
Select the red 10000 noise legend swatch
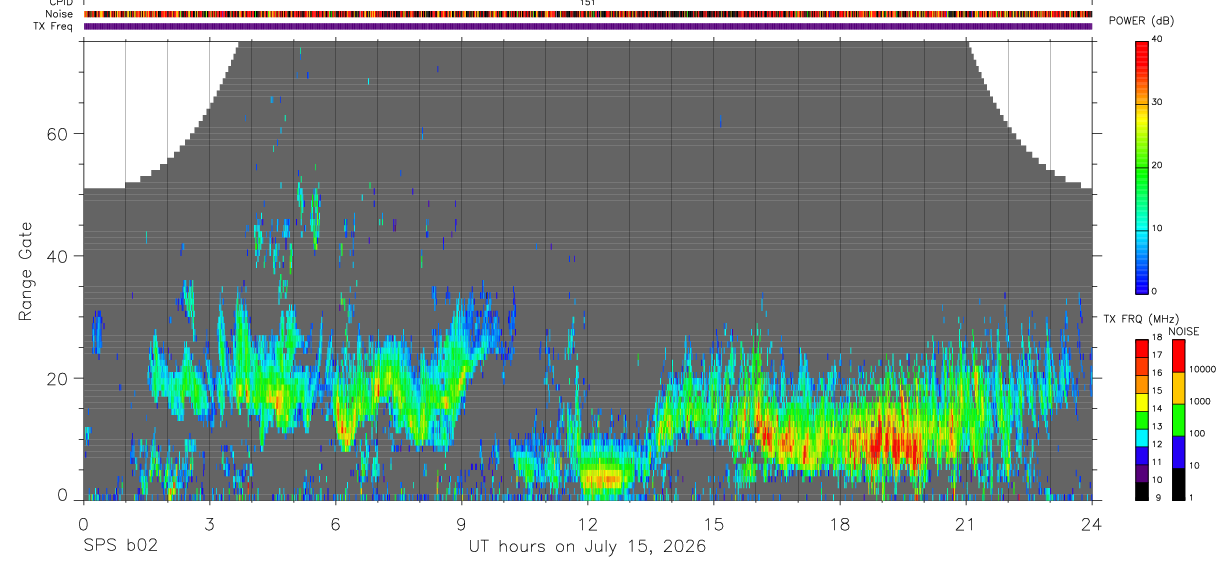[1177, 356]
